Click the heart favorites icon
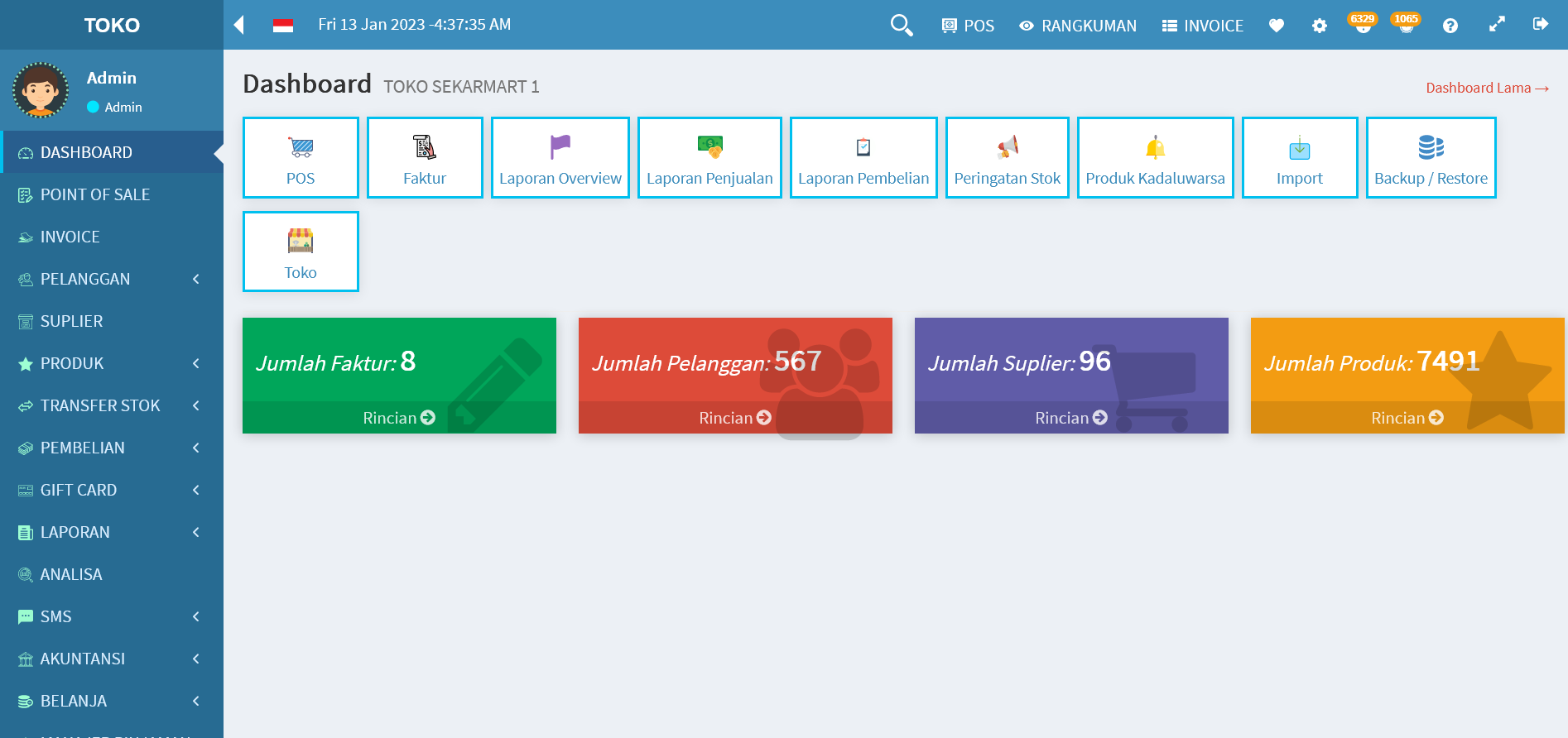The height and width of the screenshot is (738, 1568). [x=1276, y=26]
